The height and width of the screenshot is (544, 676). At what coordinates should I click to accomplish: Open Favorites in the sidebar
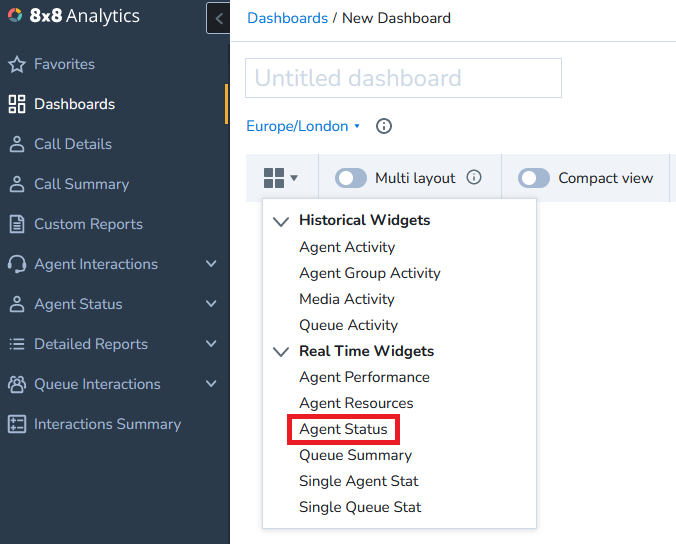tap(64, 64)
